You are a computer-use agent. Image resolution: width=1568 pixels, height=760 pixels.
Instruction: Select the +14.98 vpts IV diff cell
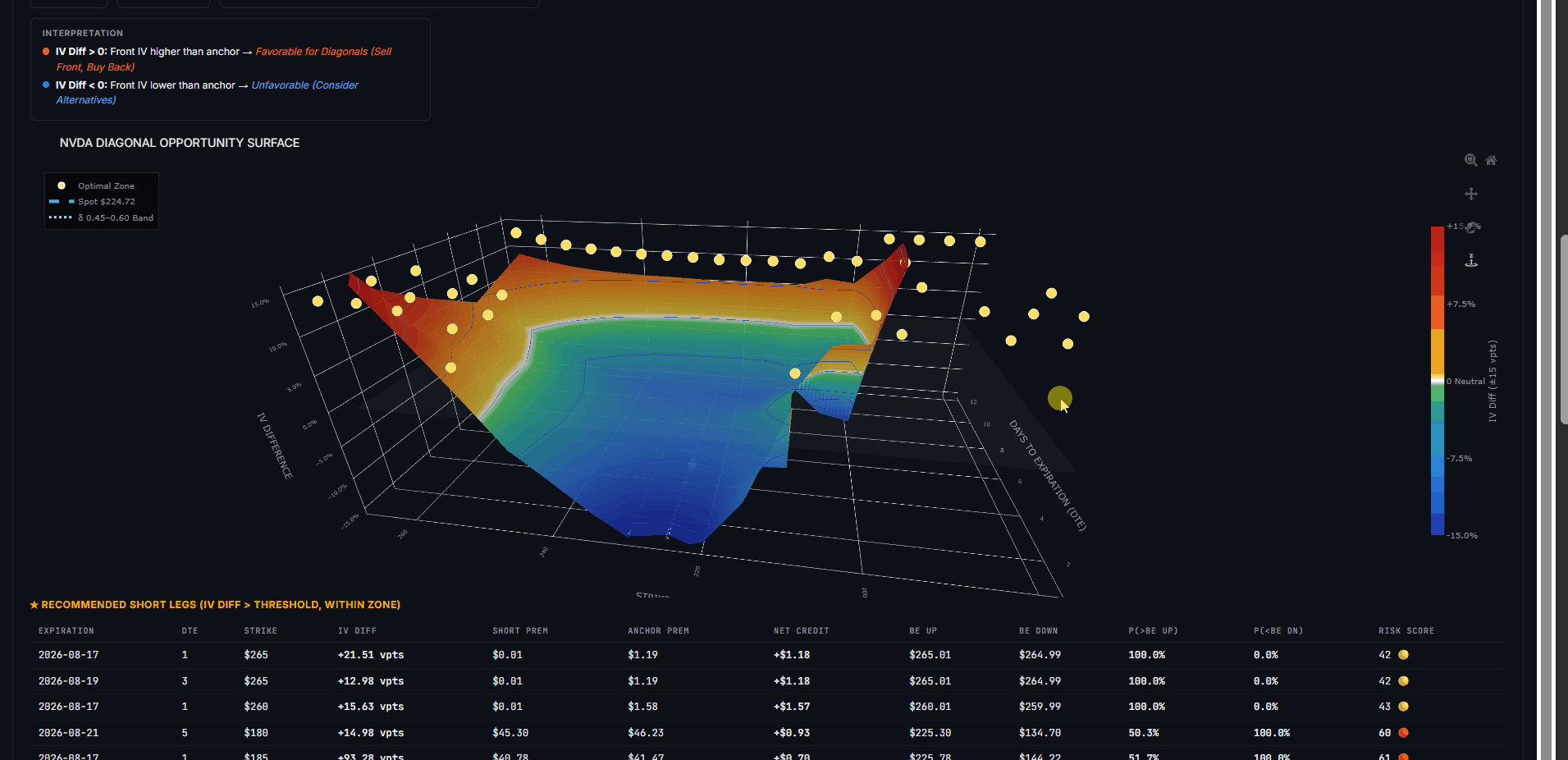click(x=371, y=733)
